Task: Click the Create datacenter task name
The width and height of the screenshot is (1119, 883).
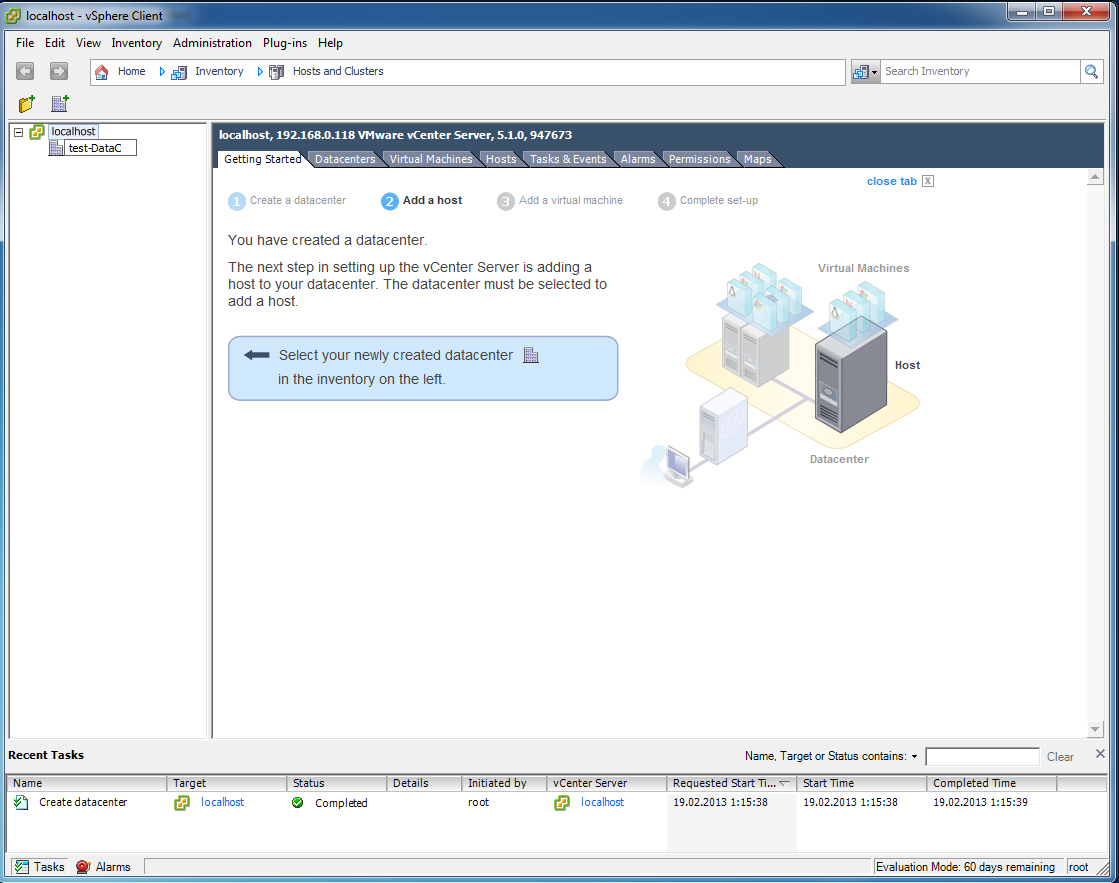Action: pos(83,802)
